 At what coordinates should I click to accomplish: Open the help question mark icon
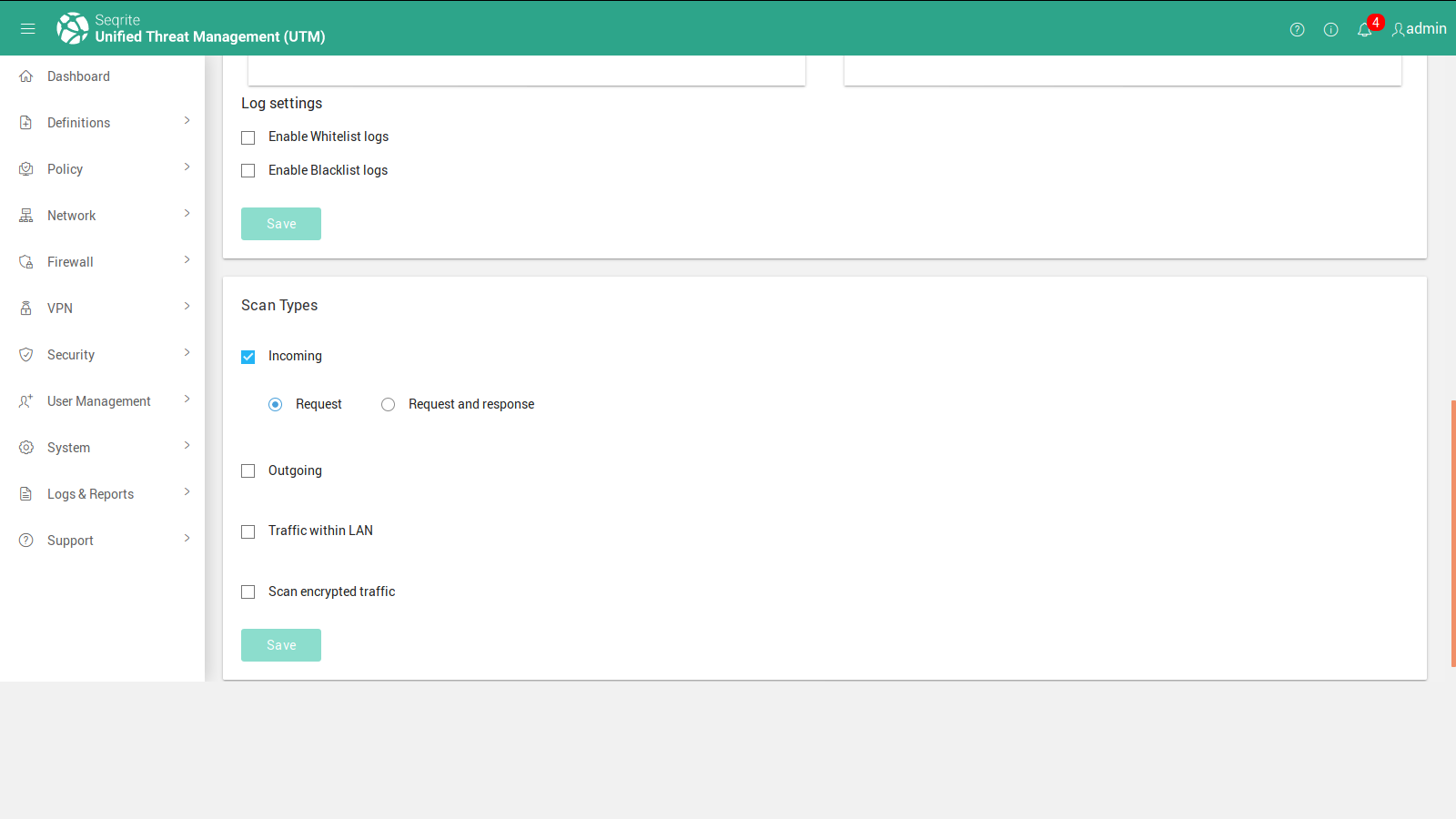(x=1297, y=29)
